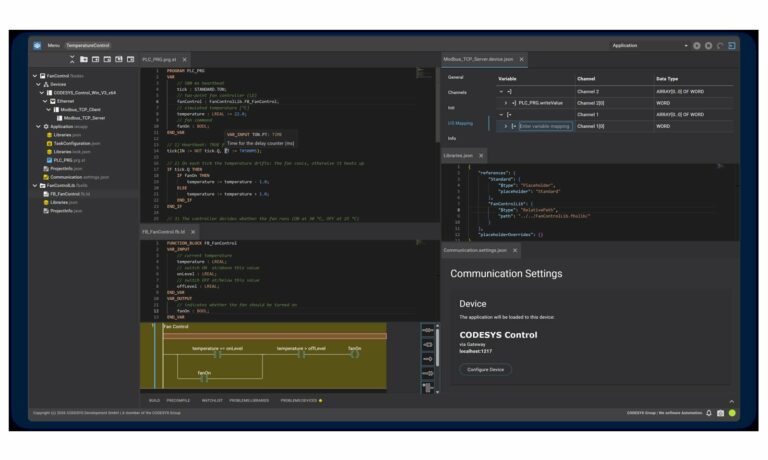Click the add folder icon in tree toolbar
Image resolution: width=768 pixels, height=460 pixels.
84,59
